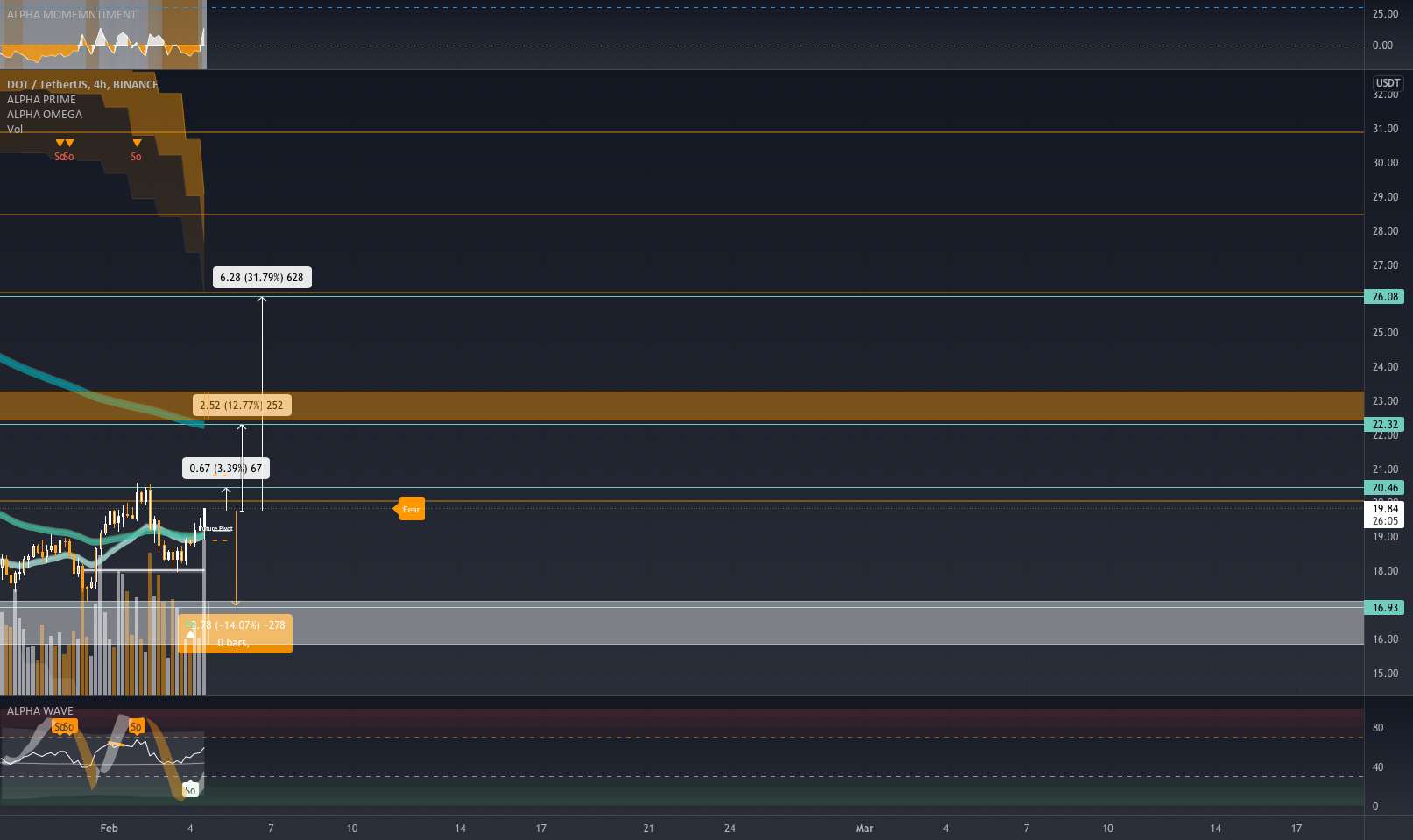Viewport: 1413px width, 840px height.
Task: Select the Vol indicator legend
Action: [x=15, y=129]
